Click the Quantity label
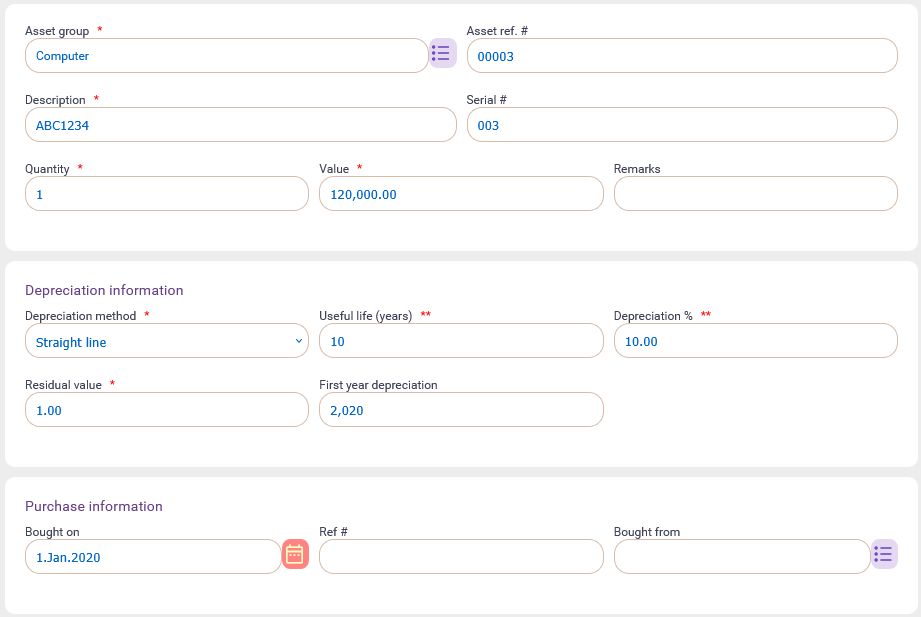The height and width of the screenshot is (617, 921). pos(47,169)
